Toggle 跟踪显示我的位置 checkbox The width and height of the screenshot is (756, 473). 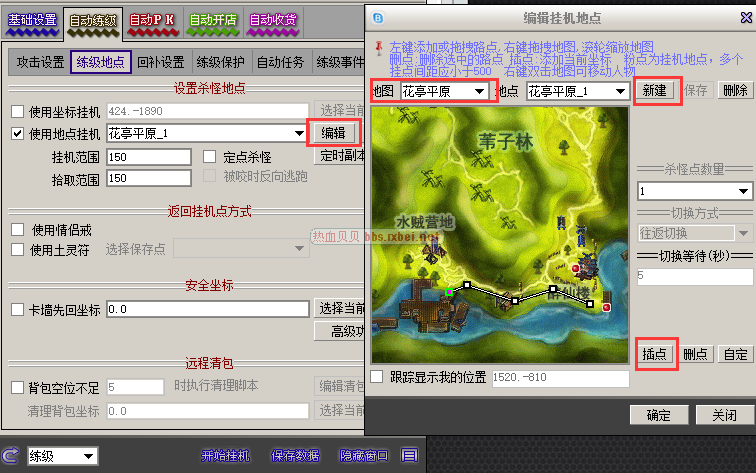(x=377, y=377)
